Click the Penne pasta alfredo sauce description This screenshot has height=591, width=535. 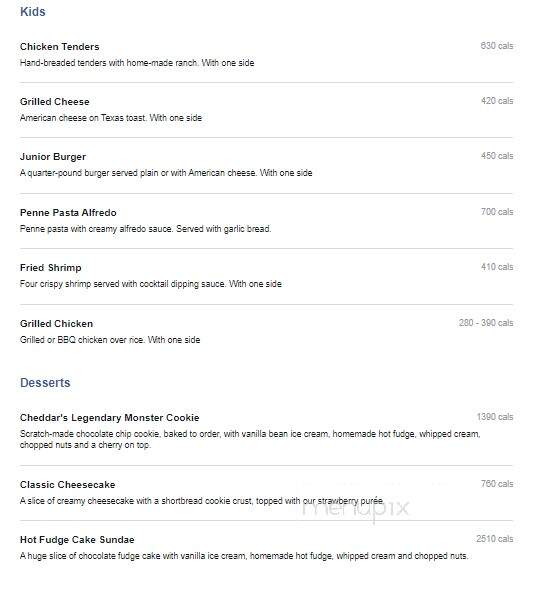click(x=146, y=229)
